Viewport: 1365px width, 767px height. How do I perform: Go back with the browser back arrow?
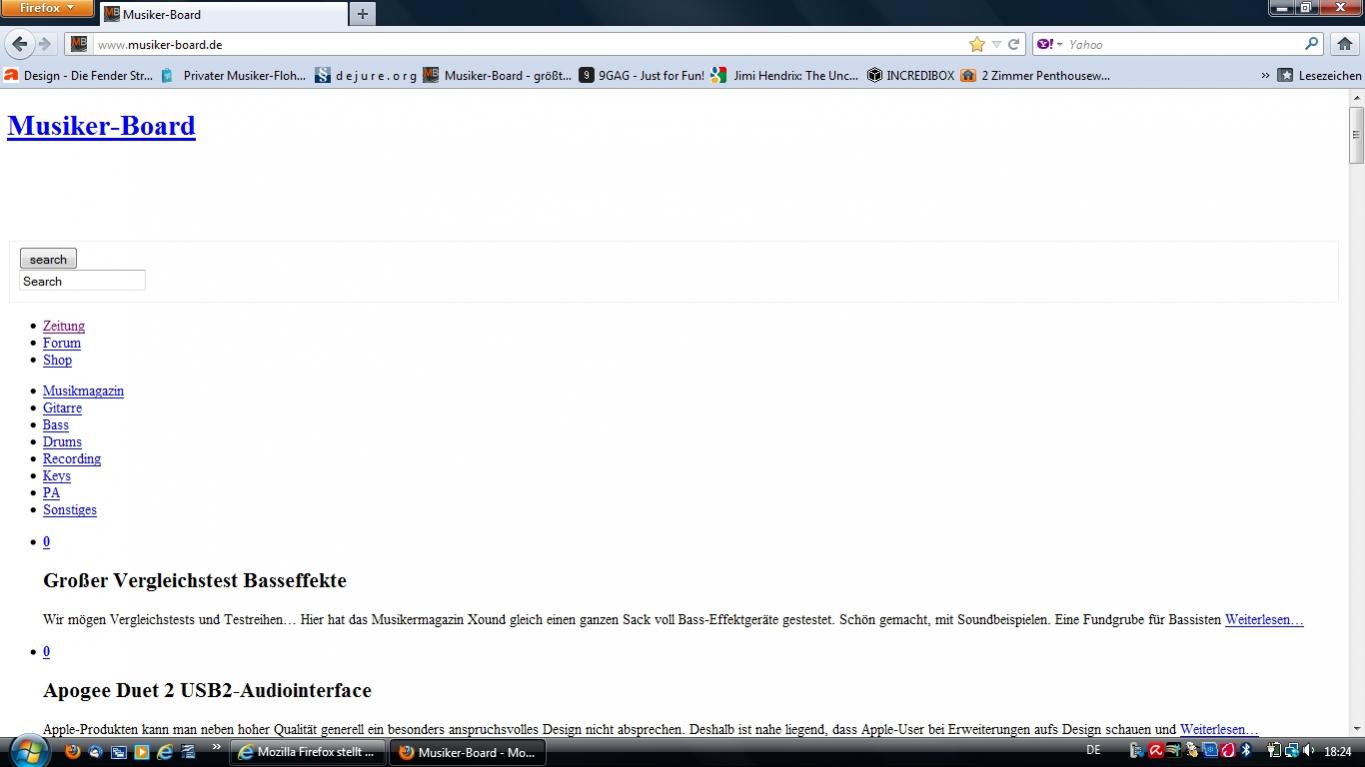tap(19, 44)
